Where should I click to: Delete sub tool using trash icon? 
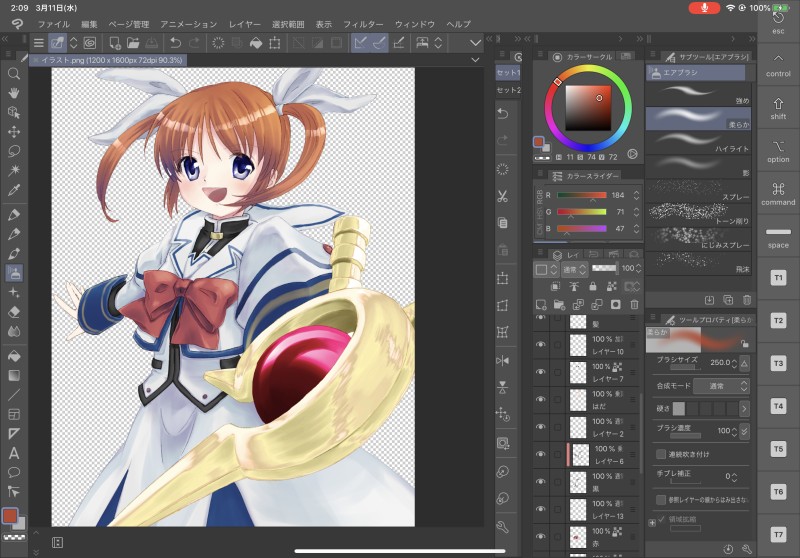(x=746, y=300)
